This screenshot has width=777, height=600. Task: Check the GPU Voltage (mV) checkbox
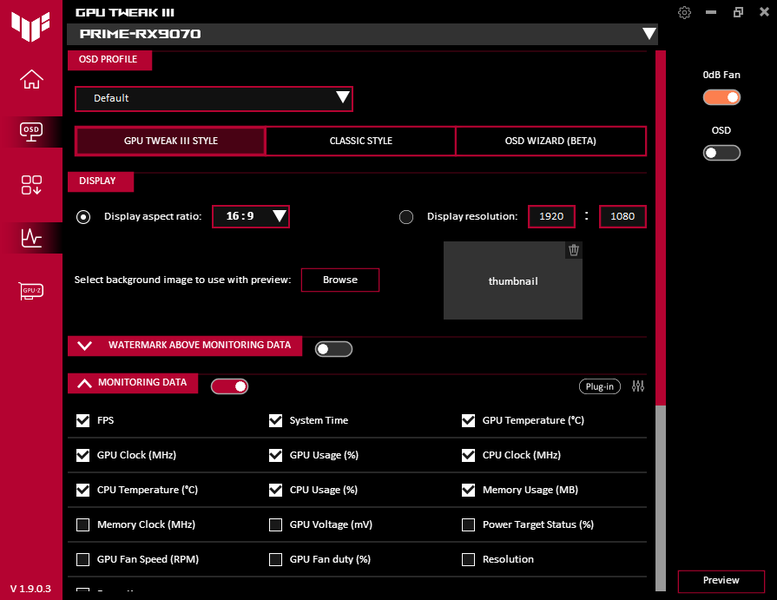(276, 524)
